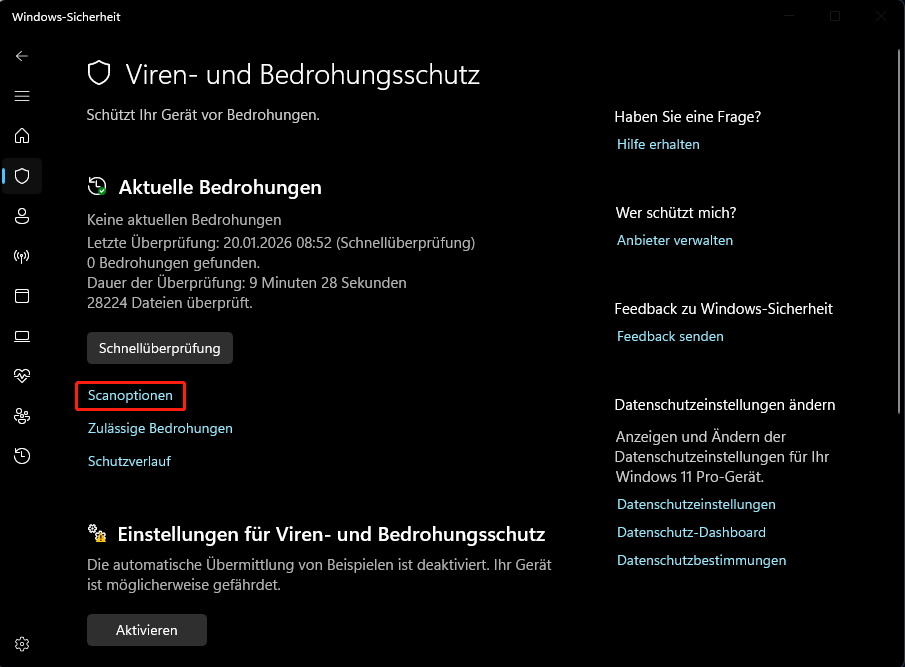Viewport: 905px width, 667px height.
Task: Open Datenschutzbestimmungen link
Action: point(701,560)
